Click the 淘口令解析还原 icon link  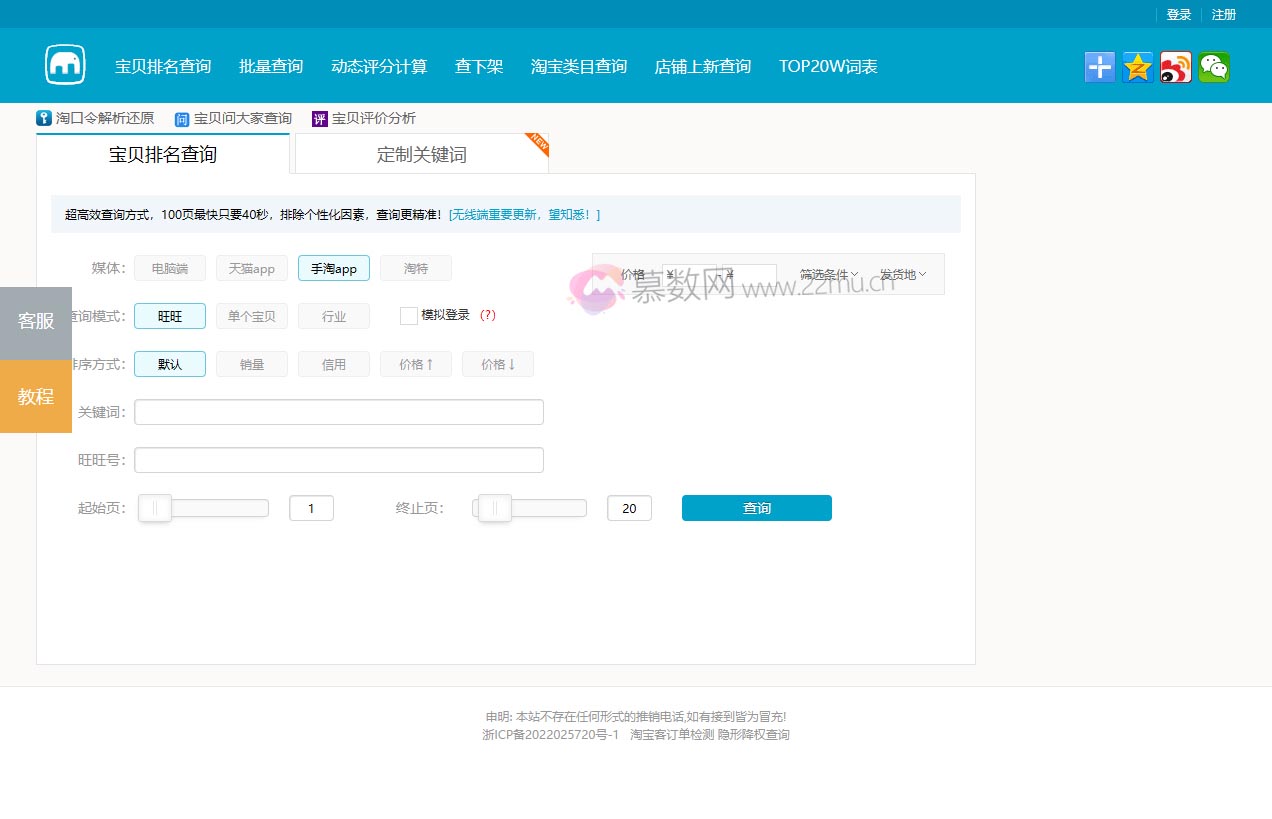[44, 117]
